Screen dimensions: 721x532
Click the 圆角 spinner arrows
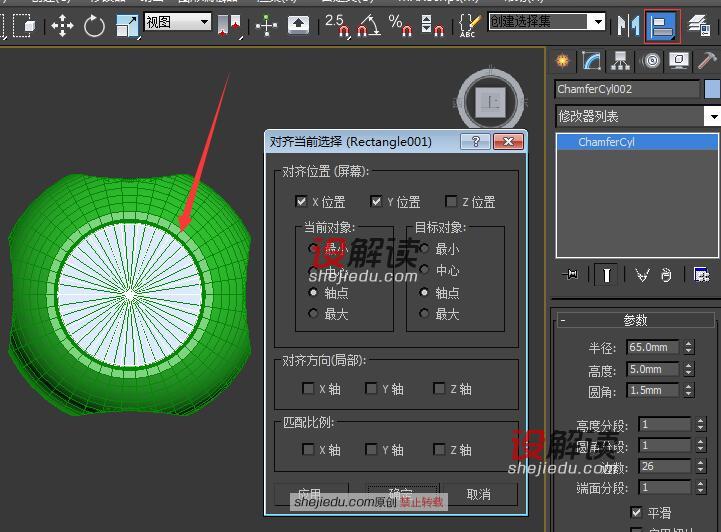click(688, 390)
